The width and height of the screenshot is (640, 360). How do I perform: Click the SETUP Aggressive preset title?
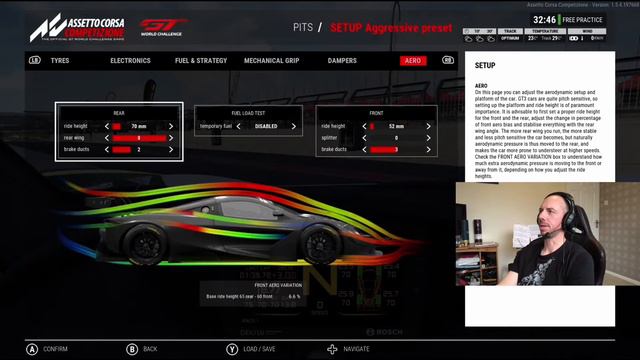[391, 28]
